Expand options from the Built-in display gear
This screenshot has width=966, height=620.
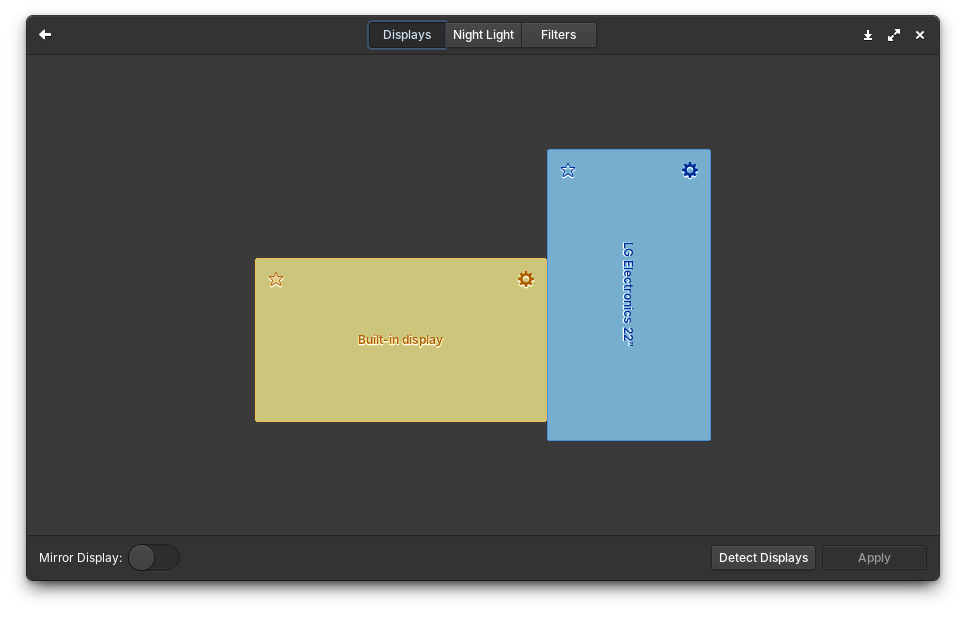click(526, 279)
